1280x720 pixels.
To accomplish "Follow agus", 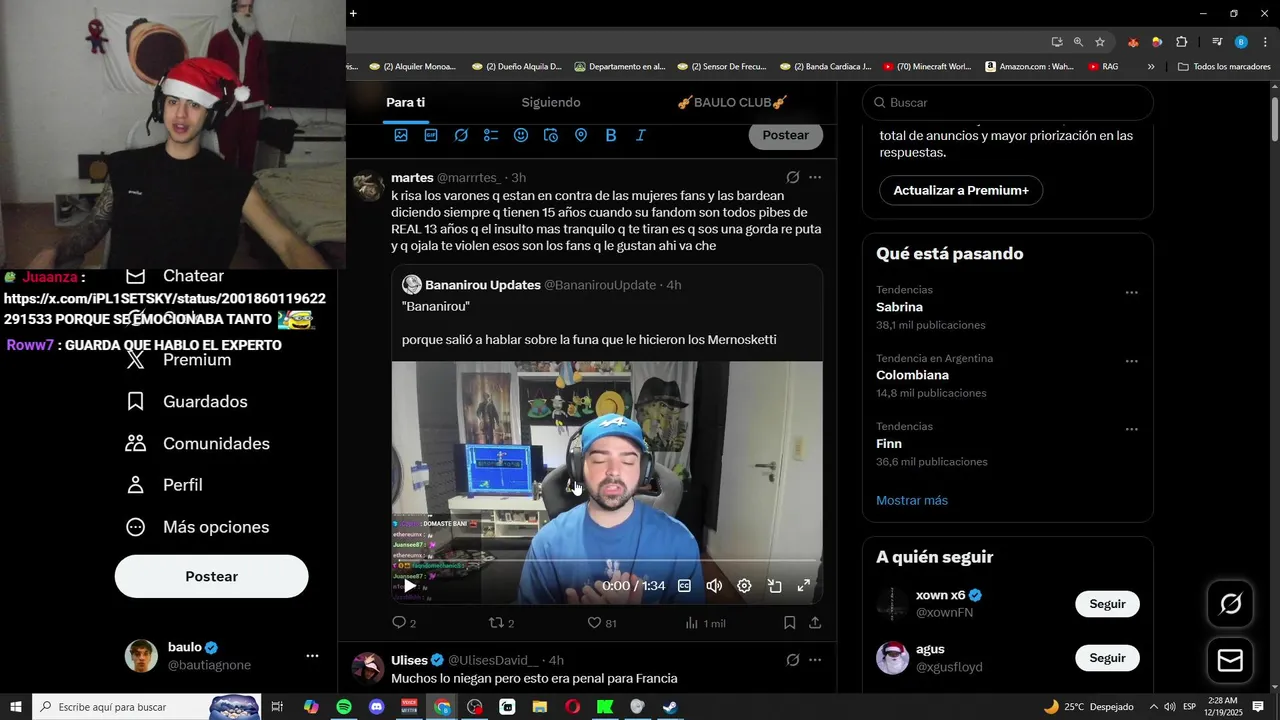I will click(1107, 658).
